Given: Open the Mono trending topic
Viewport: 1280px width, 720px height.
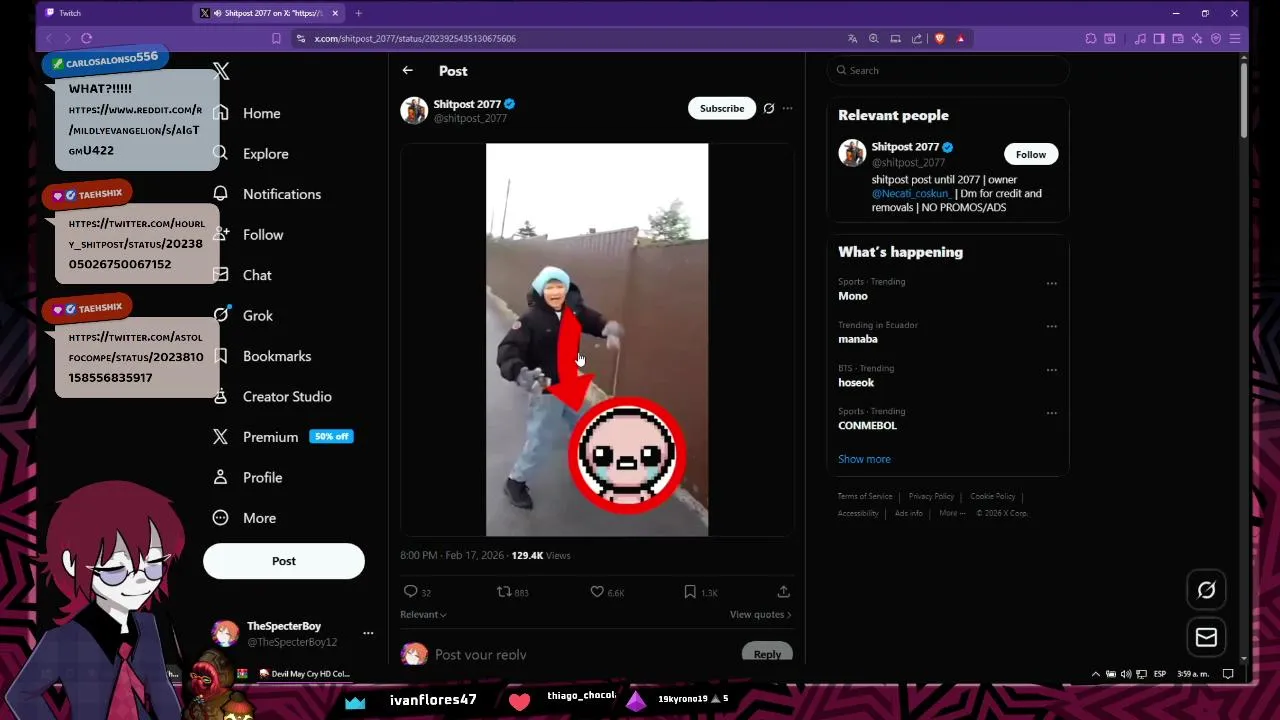Looking at the screenshot, I should point(853,296).
